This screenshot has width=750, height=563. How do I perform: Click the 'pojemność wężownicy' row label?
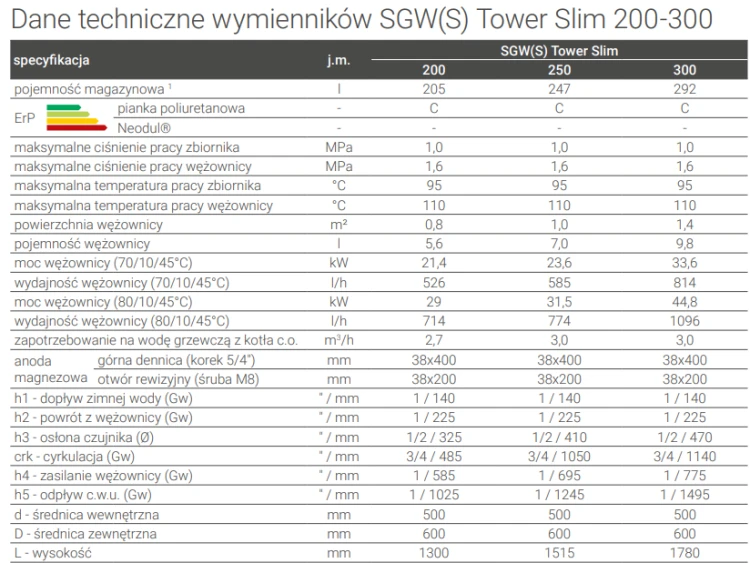[x=82, y=244]
